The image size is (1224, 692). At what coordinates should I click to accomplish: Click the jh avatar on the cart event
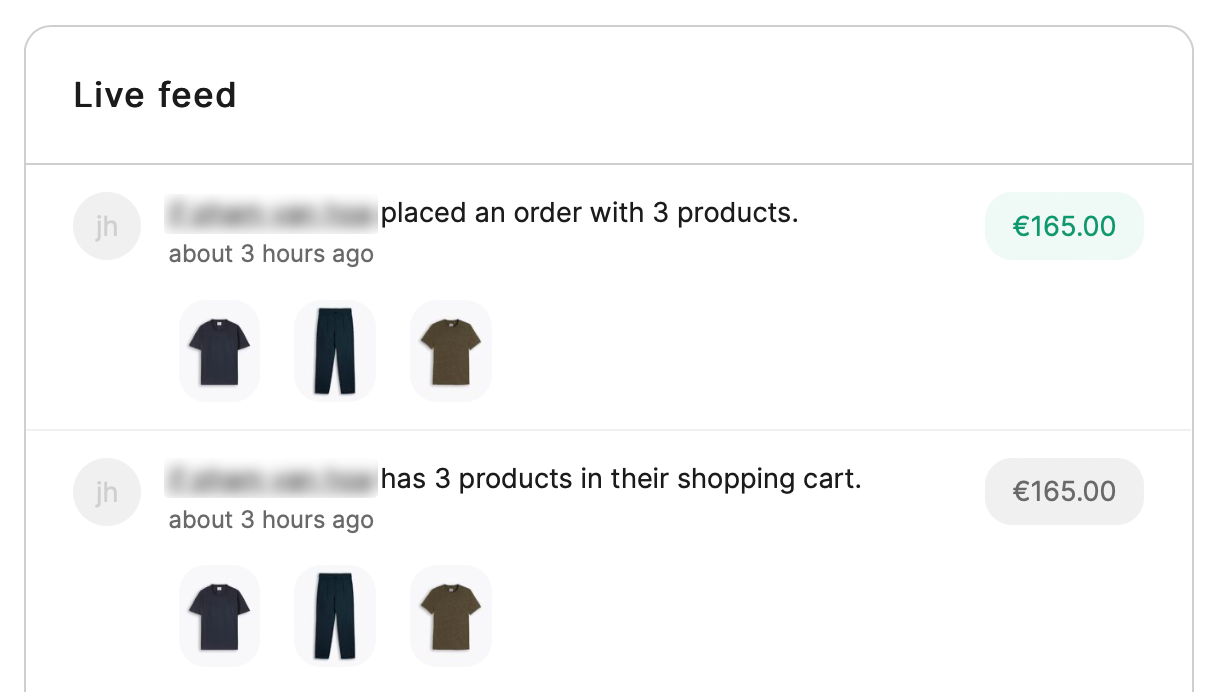107,492
